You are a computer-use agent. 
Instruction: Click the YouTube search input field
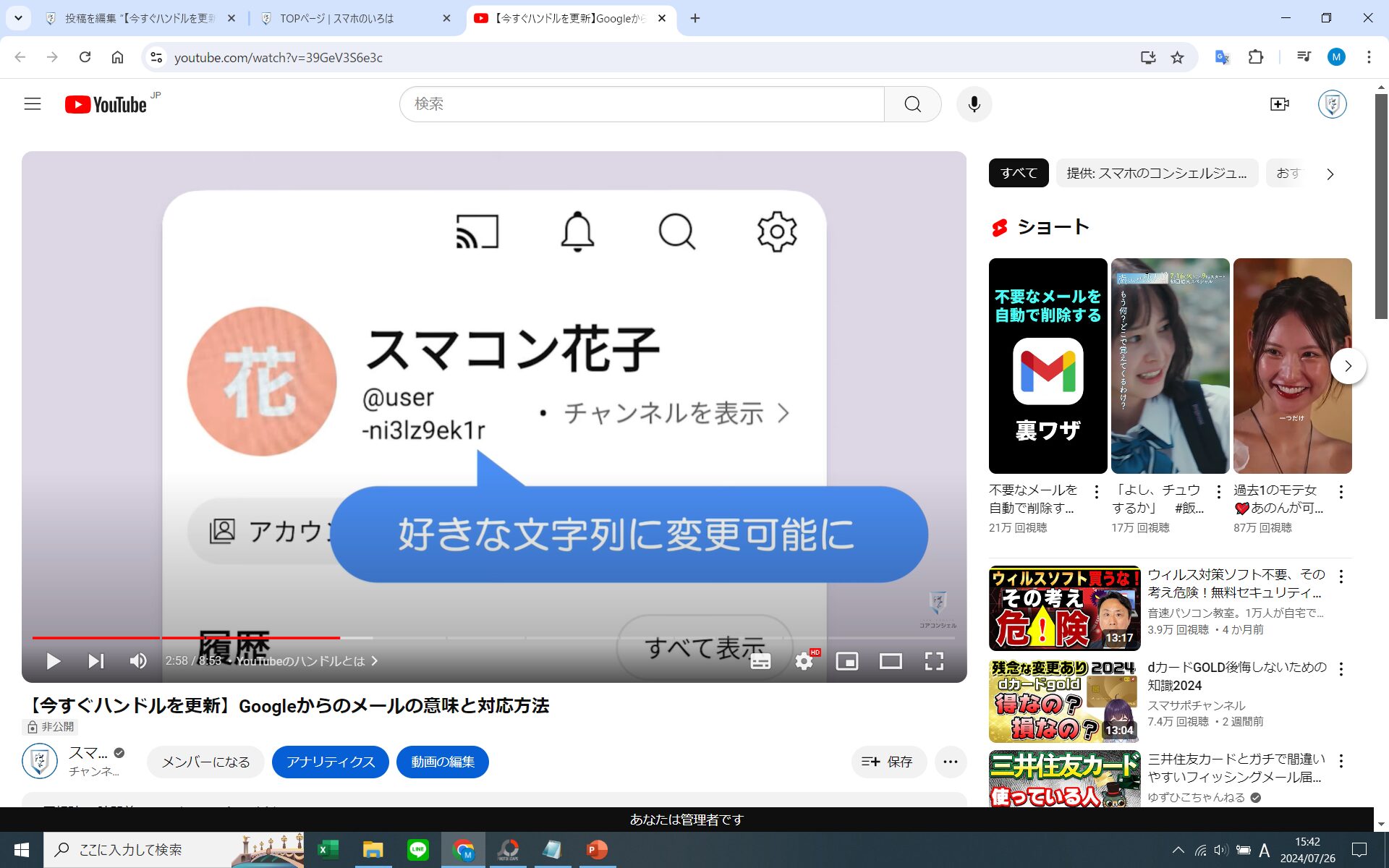(642, 104)
